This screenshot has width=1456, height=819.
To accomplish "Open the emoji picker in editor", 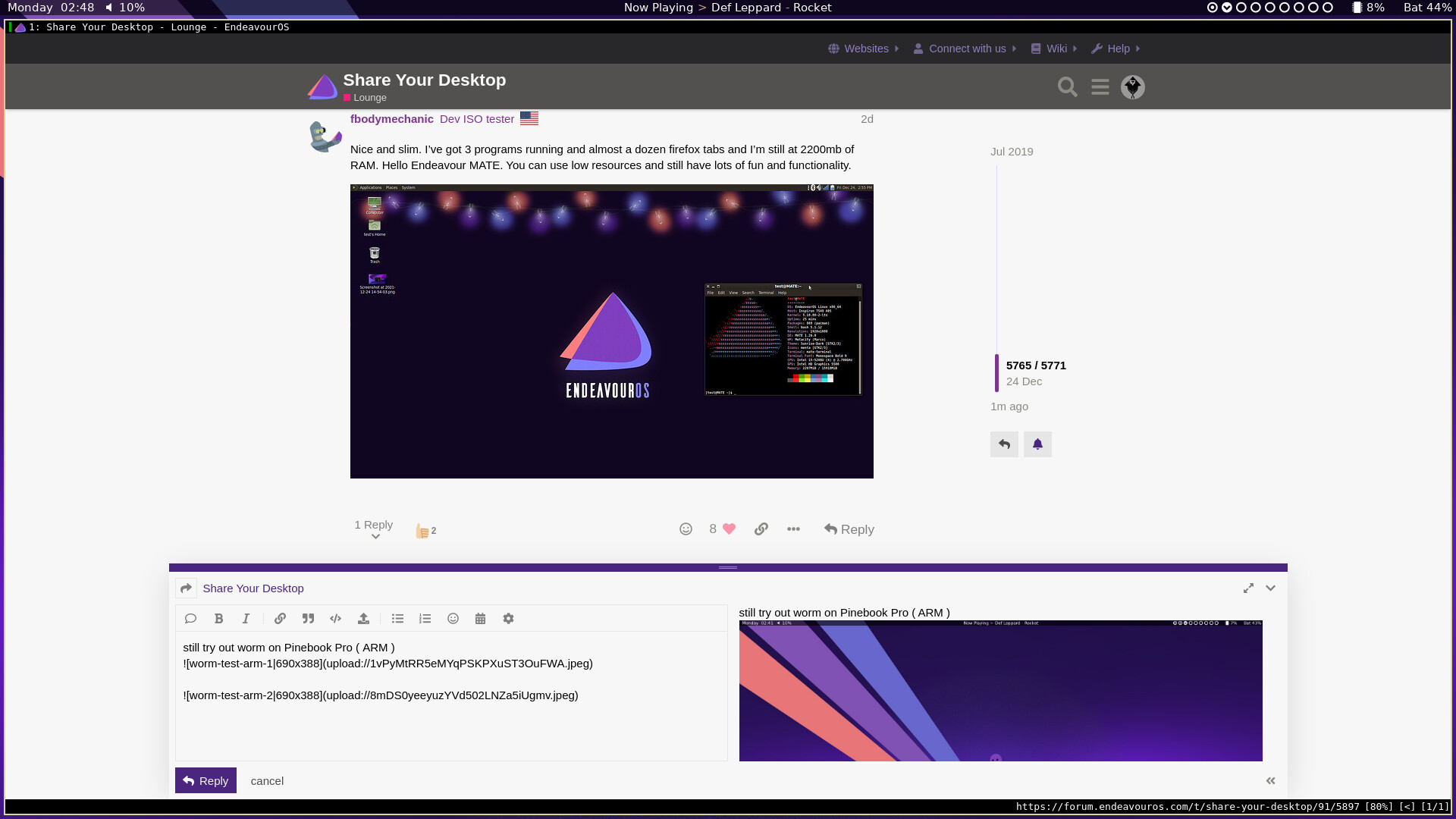I will [453, 619].
